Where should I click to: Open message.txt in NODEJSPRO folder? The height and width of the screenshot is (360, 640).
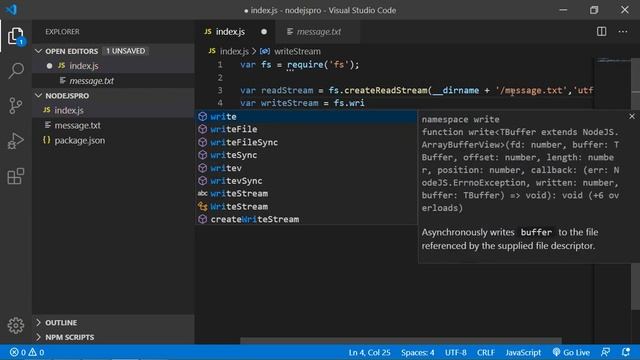click(113, 125)
